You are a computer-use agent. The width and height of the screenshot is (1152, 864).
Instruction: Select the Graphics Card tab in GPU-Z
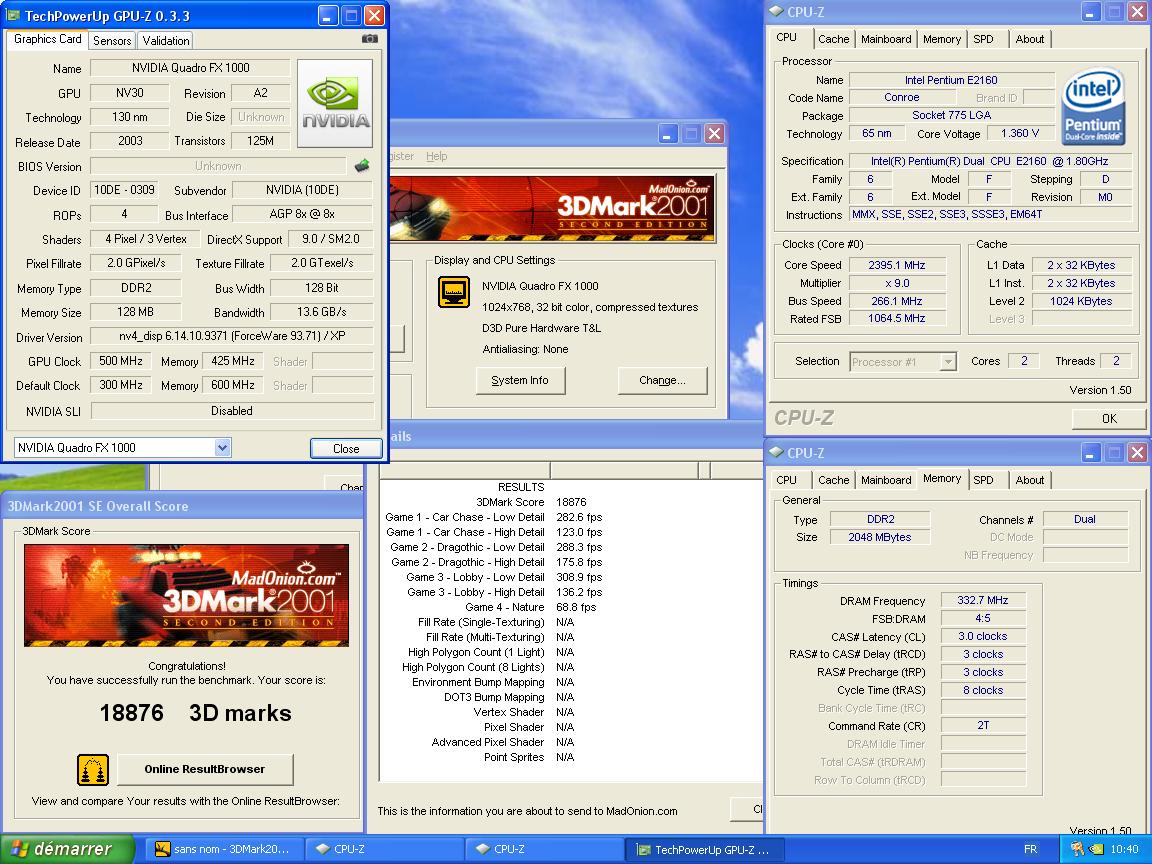tap(48, 39)
